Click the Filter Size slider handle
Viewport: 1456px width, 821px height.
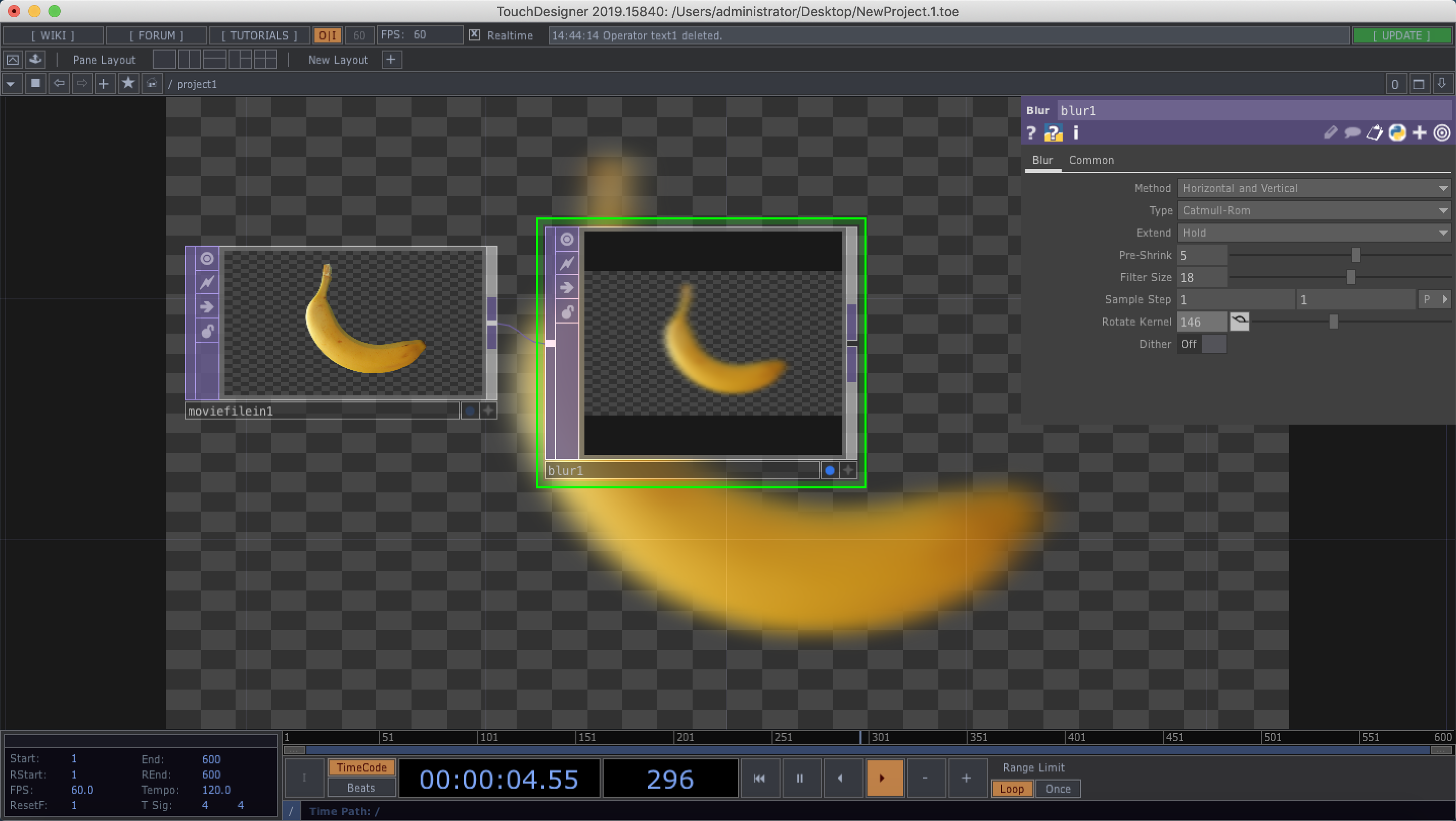(x=1350, y=277)
